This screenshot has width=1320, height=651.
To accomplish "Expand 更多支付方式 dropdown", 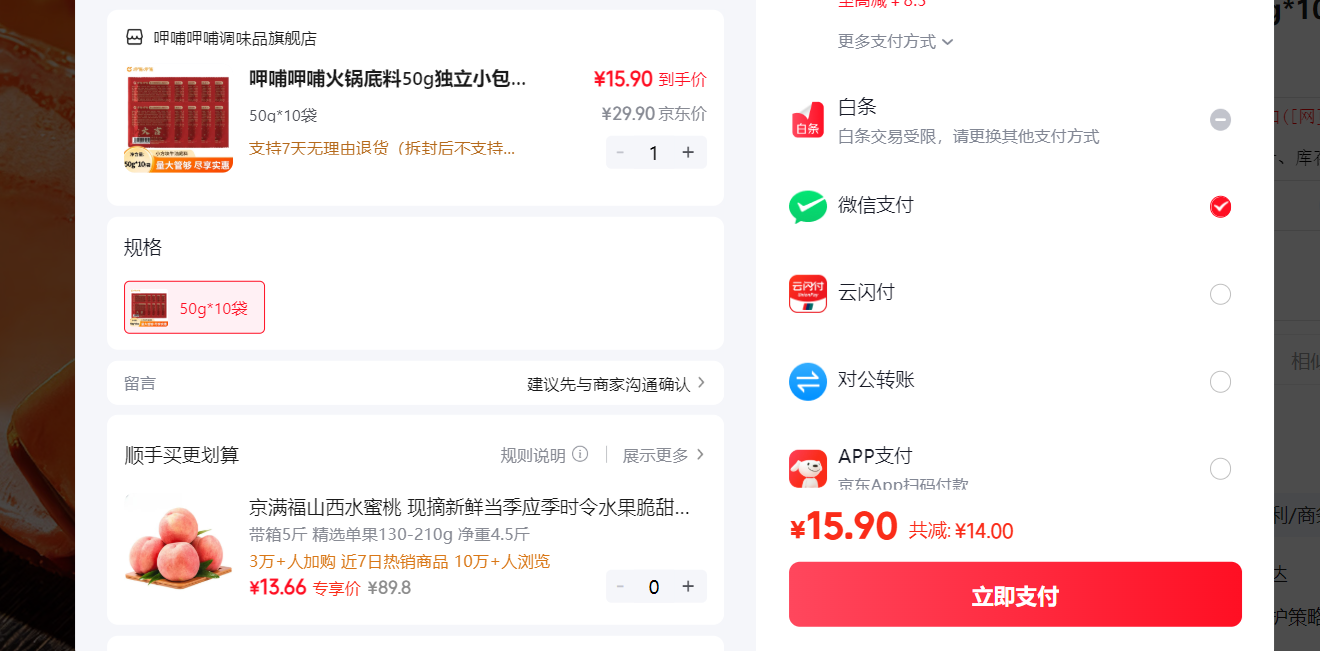I will (896, 41).
